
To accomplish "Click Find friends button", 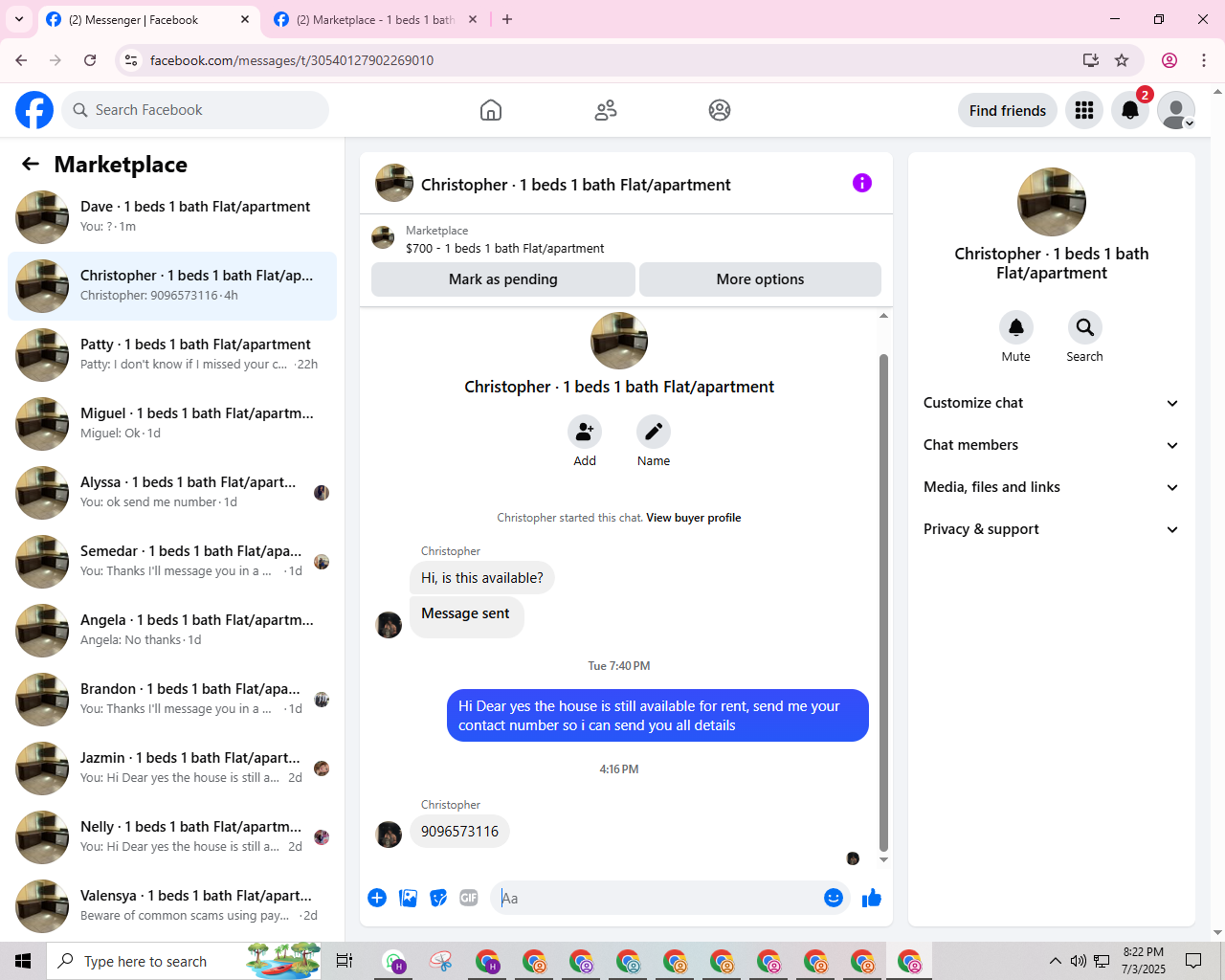I will coord(1008,110).
